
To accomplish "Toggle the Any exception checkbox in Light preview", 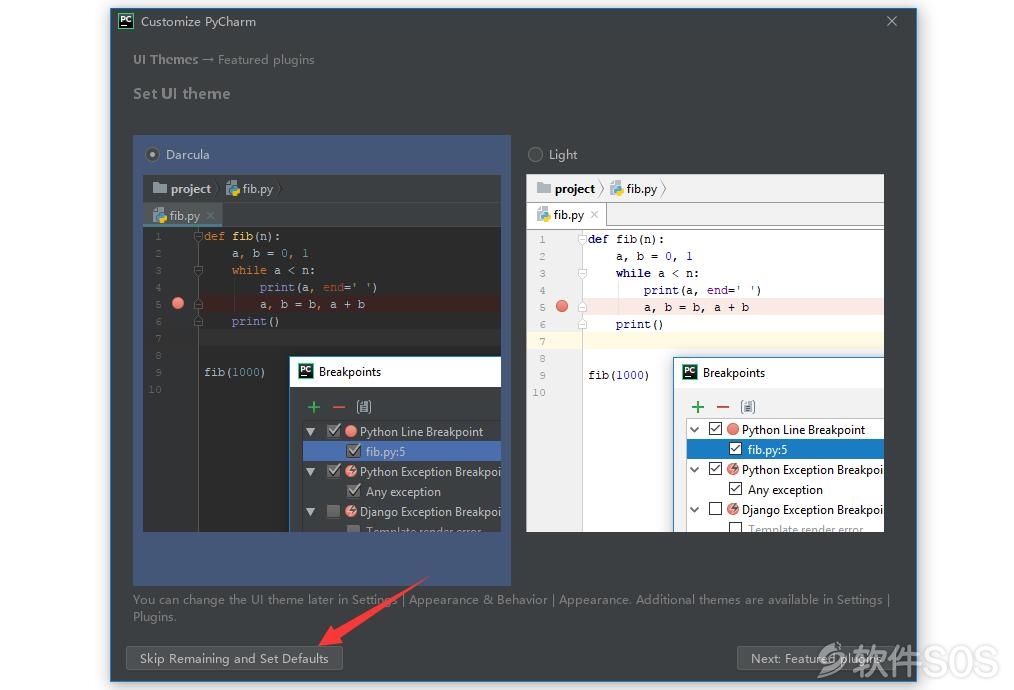I will (735, 489).
